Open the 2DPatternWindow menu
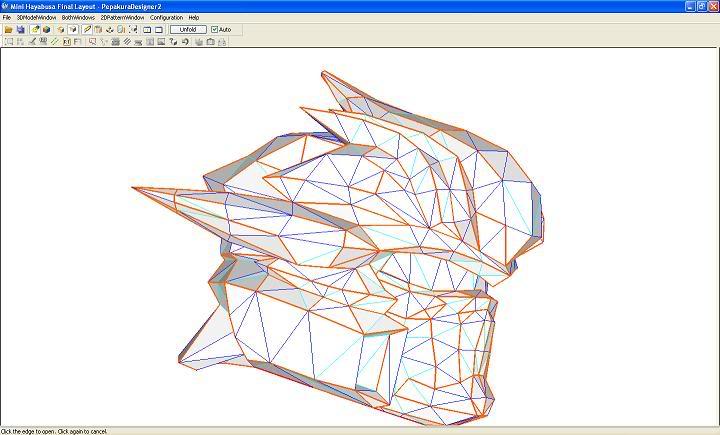The image size is (720, 435). tap(122, 17)
